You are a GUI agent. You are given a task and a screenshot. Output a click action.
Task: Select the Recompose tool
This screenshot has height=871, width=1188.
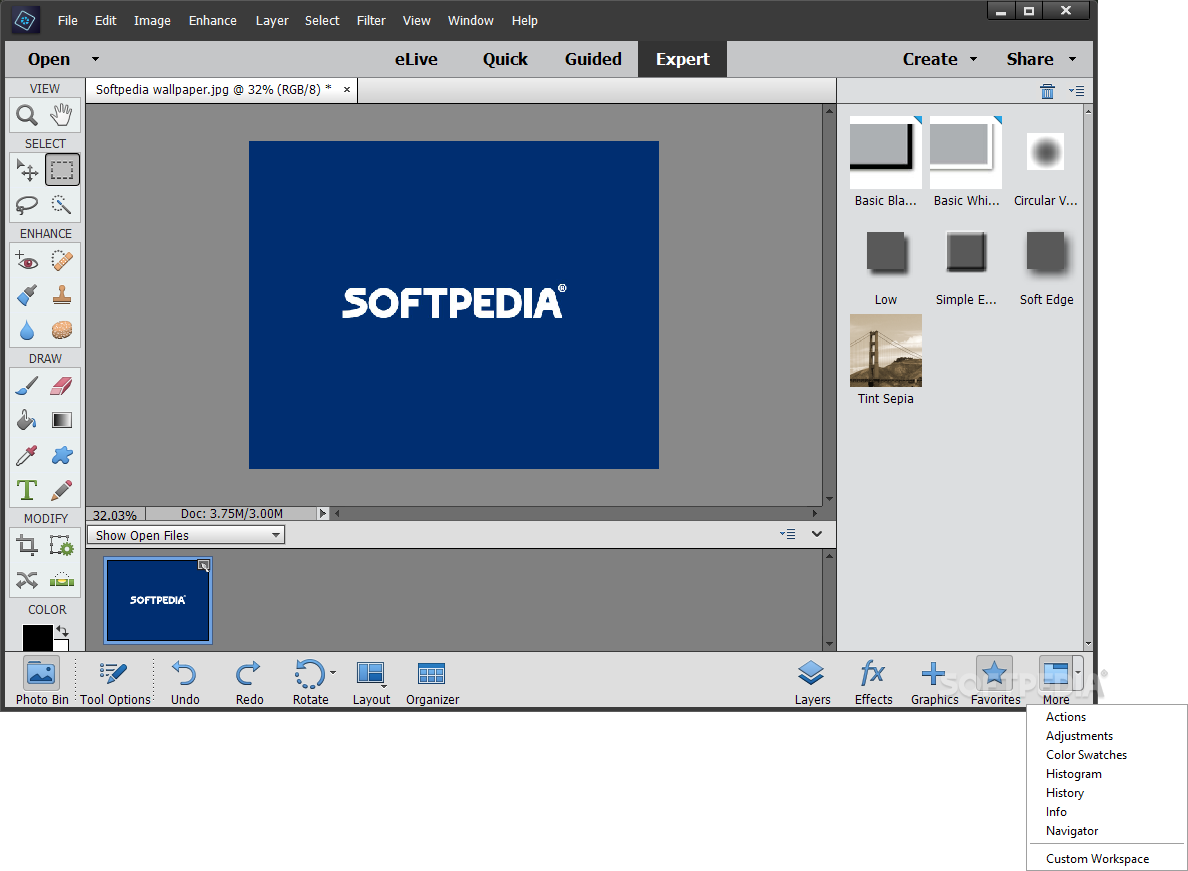point(61,545)
